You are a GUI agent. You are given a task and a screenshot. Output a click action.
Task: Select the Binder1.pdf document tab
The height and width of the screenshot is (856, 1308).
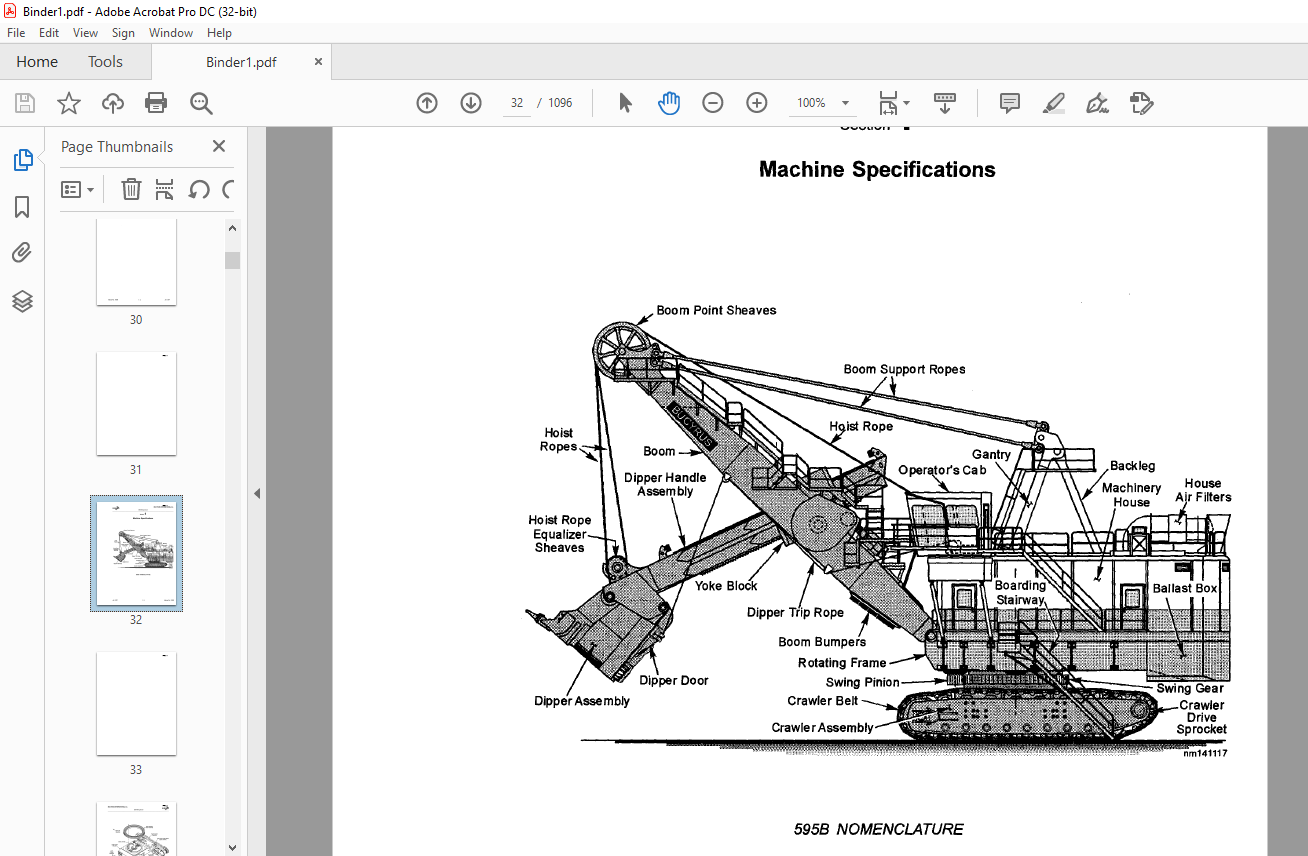point(241,62)
